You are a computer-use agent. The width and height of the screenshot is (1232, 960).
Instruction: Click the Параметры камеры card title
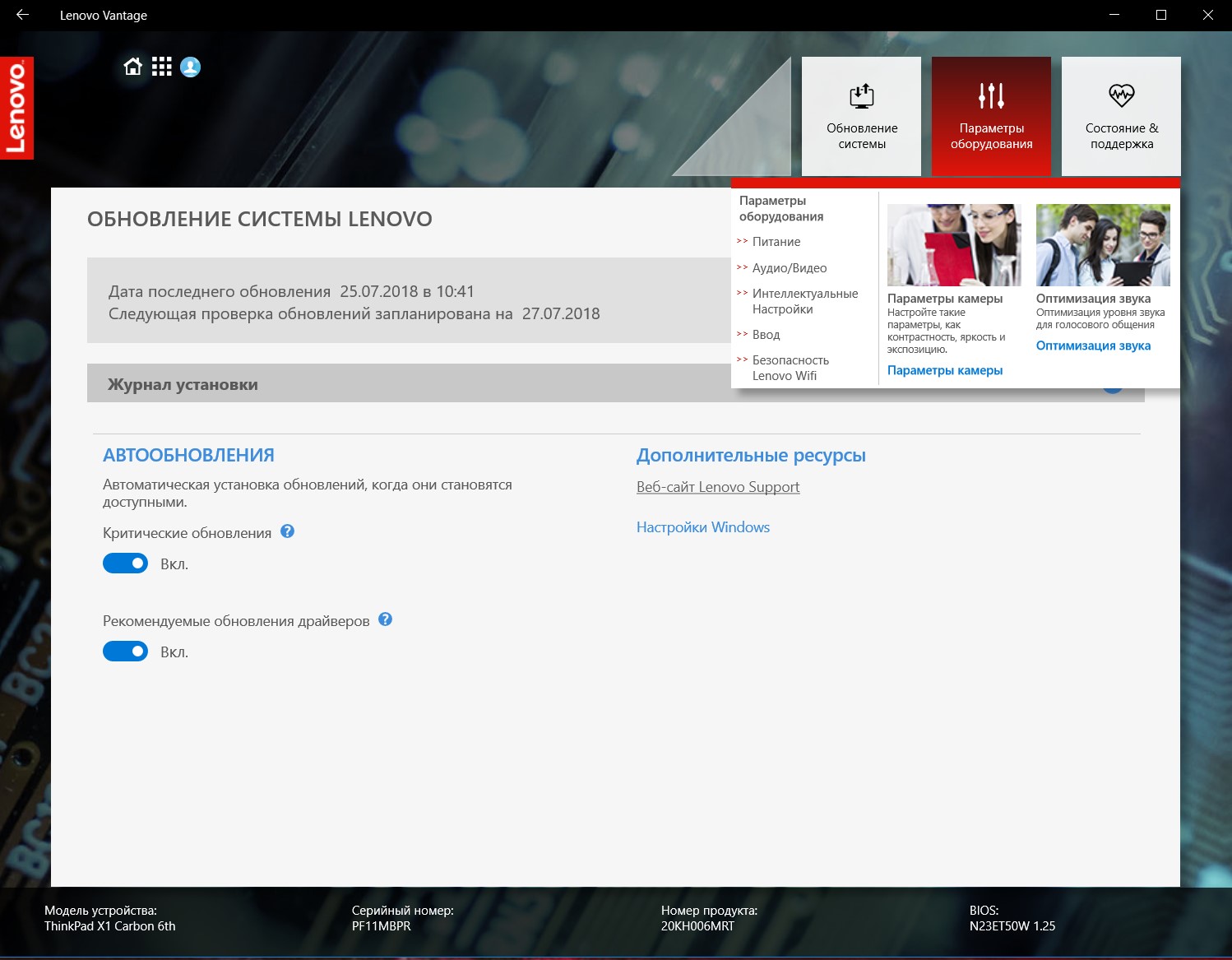click(945, 299)
